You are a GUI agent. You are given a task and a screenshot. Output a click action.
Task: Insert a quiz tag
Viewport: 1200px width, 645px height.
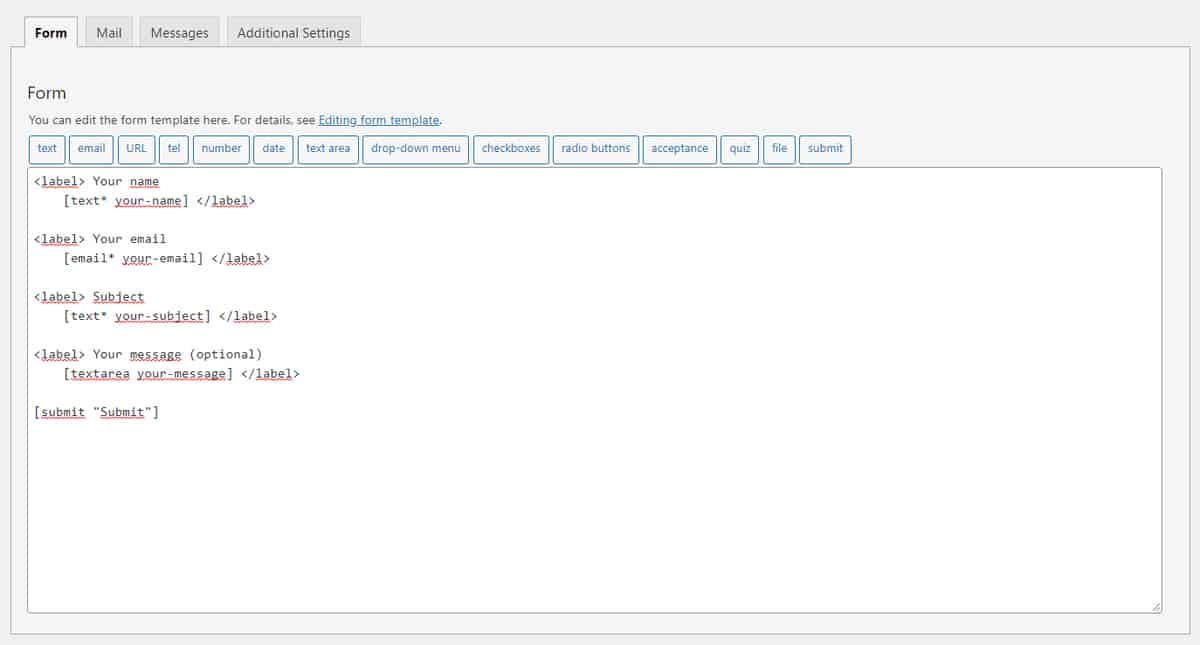click(740, 149)
